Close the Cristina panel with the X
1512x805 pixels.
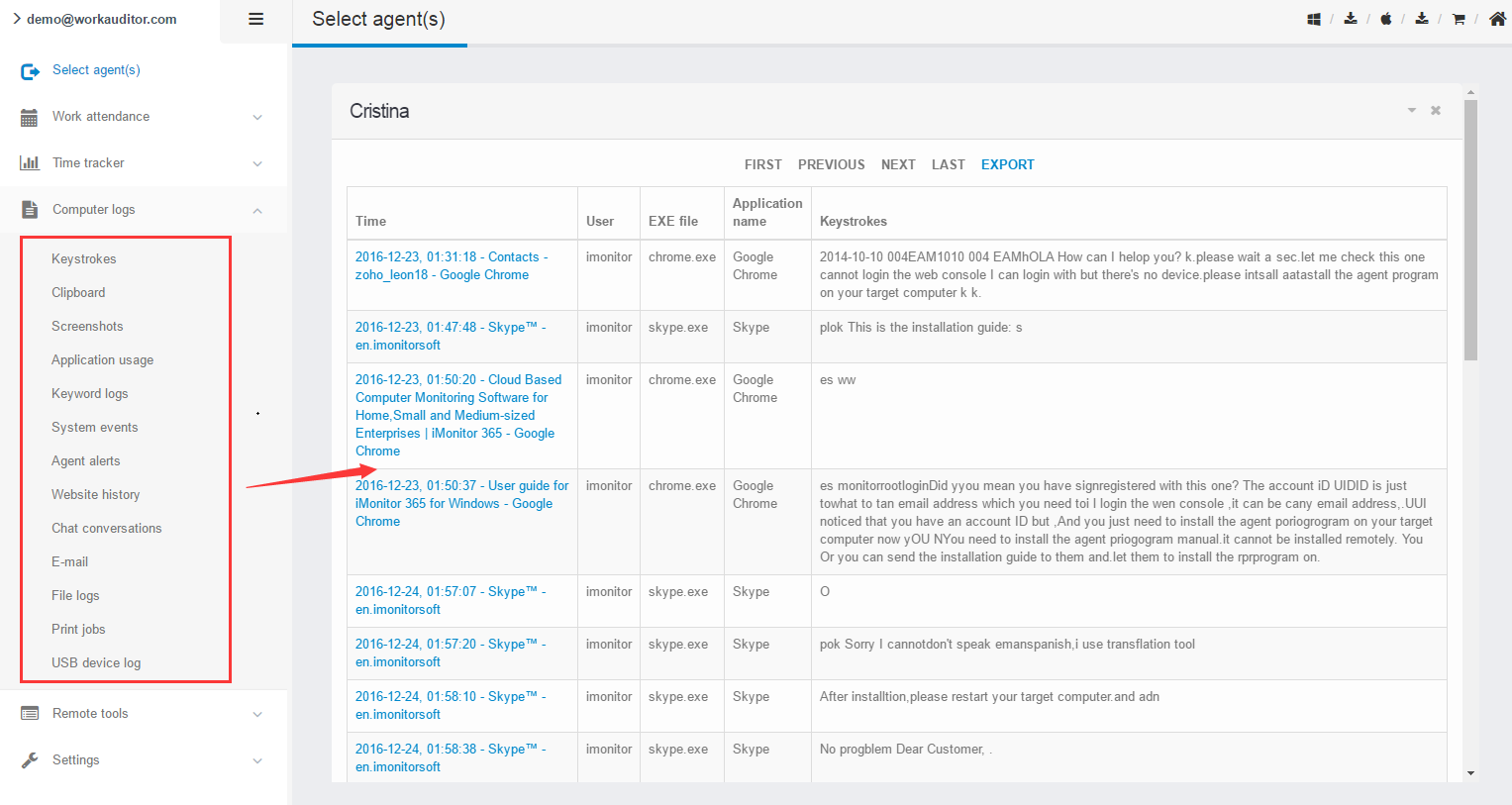click(1436, 111)
